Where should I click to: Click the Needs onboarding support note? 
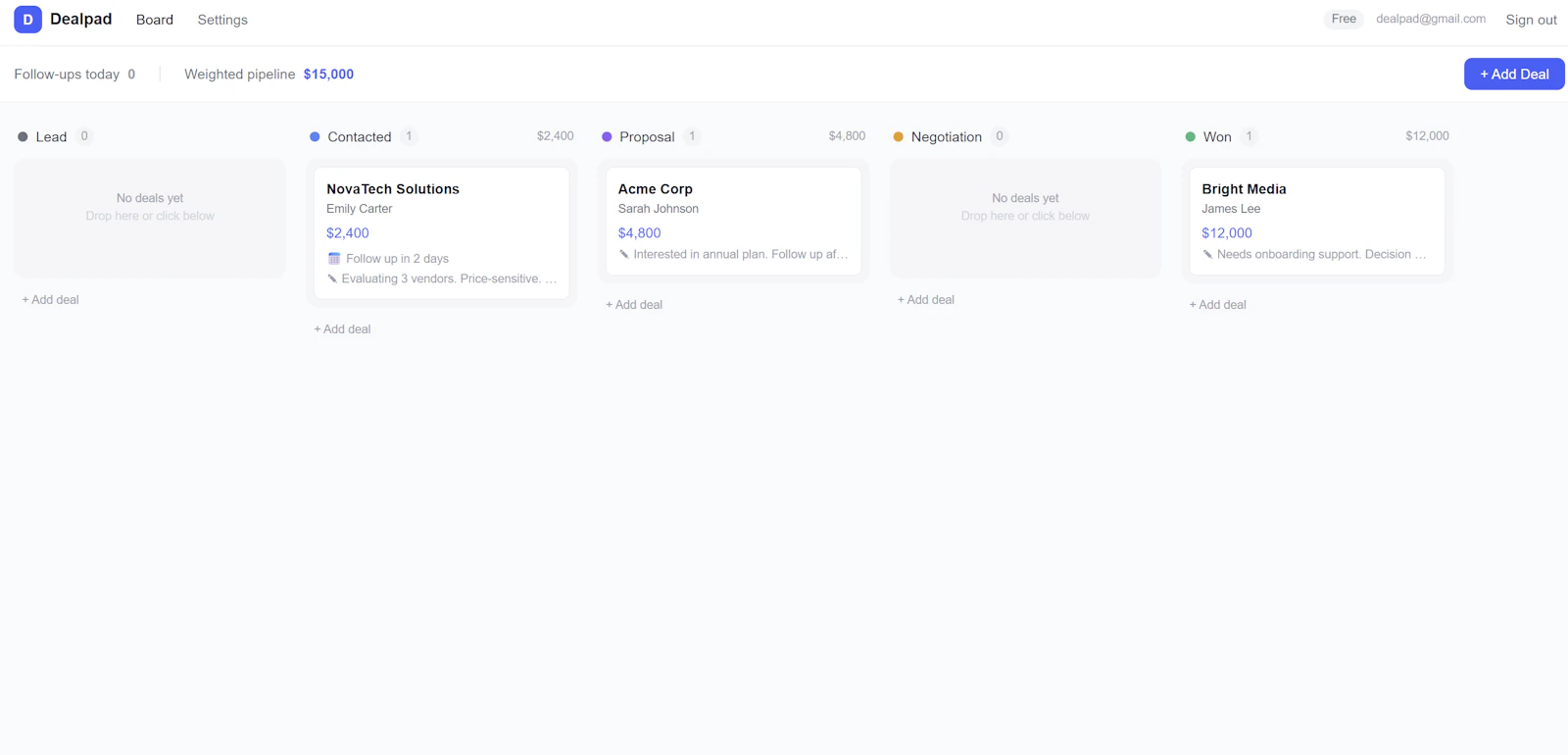(x=1322, y=254)
